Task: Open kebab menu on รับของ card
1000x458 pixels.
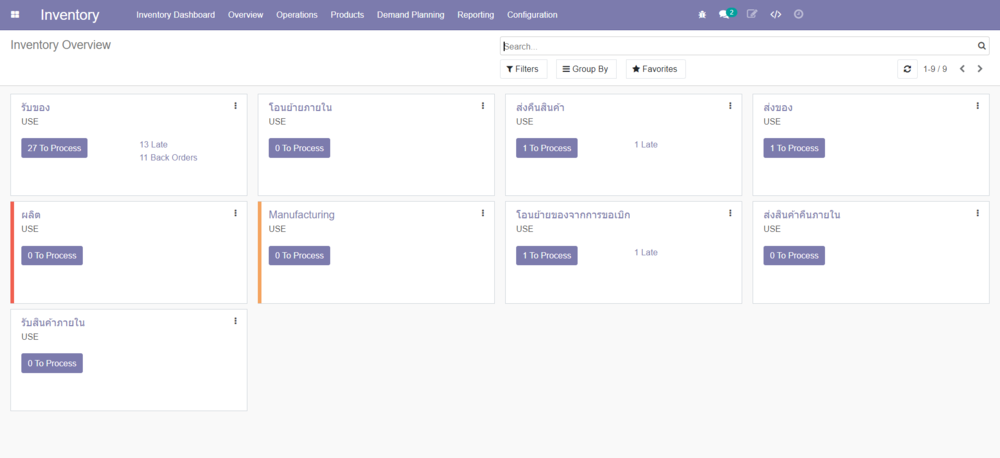Action: pyautogui.click(x=235, y=106)
